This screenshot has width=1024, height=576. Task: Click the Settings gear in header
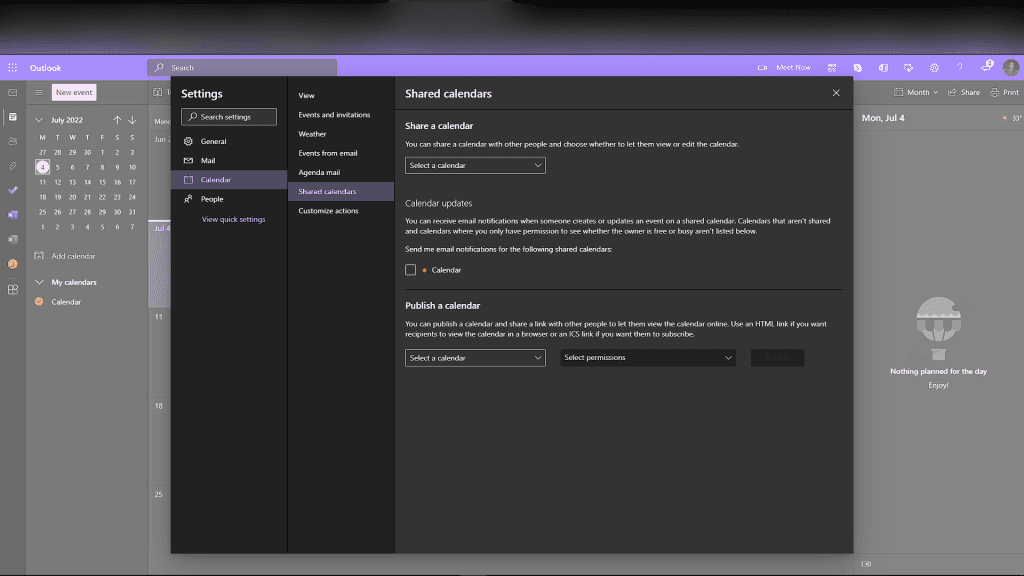tap(934, 67)
